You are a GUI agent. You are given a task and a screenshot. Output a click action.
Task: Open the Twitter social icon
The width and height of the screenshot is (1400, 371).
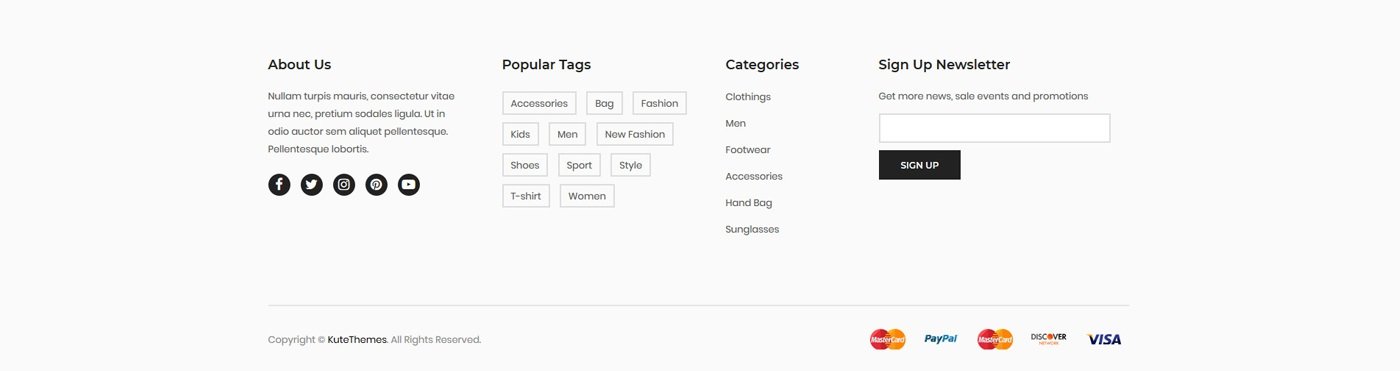click(311, 184)
